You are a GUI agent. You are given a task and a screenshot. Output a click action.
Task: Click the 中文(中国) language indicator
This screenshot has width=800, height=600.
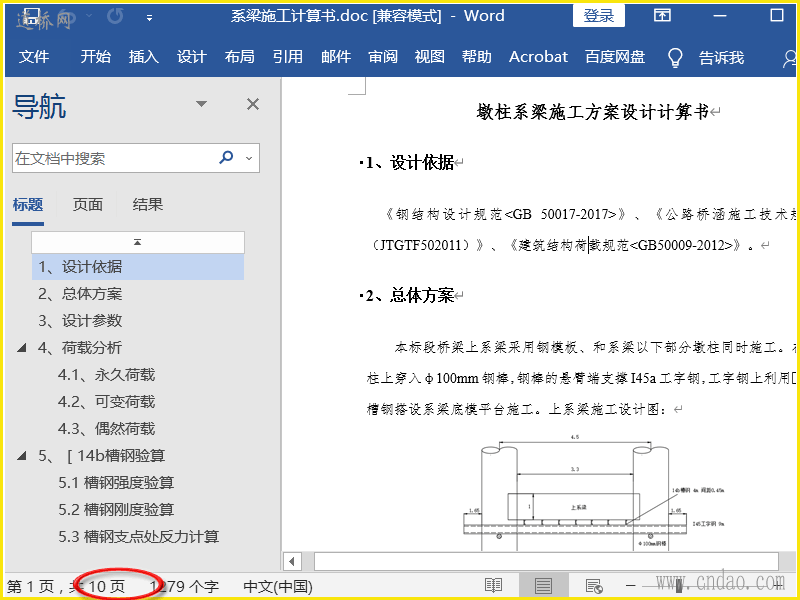click(x=278, y=587)
